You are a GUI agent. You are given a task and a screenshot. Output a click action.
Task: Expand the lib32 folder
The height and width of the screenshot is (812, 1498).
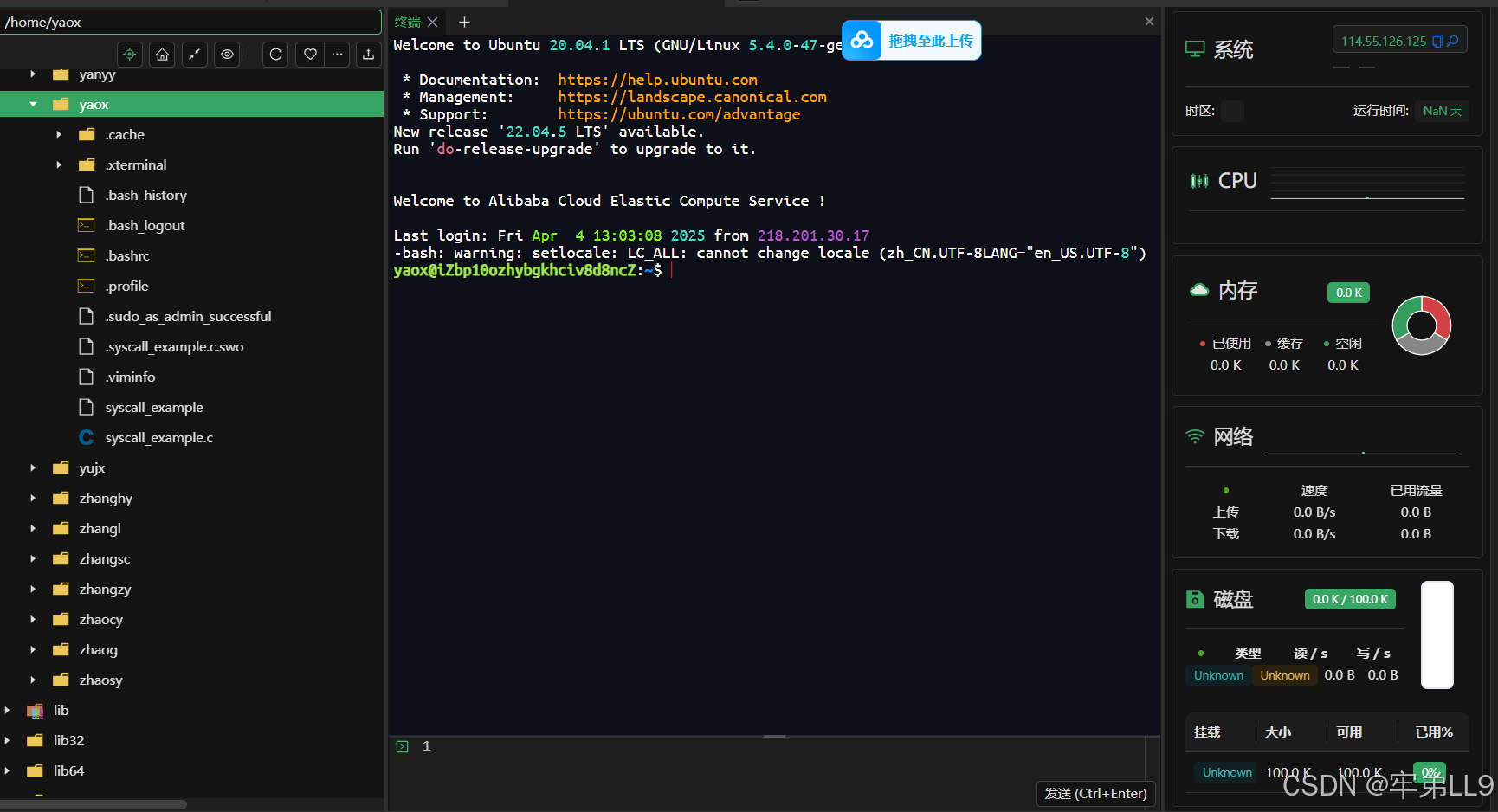[7, 740]
